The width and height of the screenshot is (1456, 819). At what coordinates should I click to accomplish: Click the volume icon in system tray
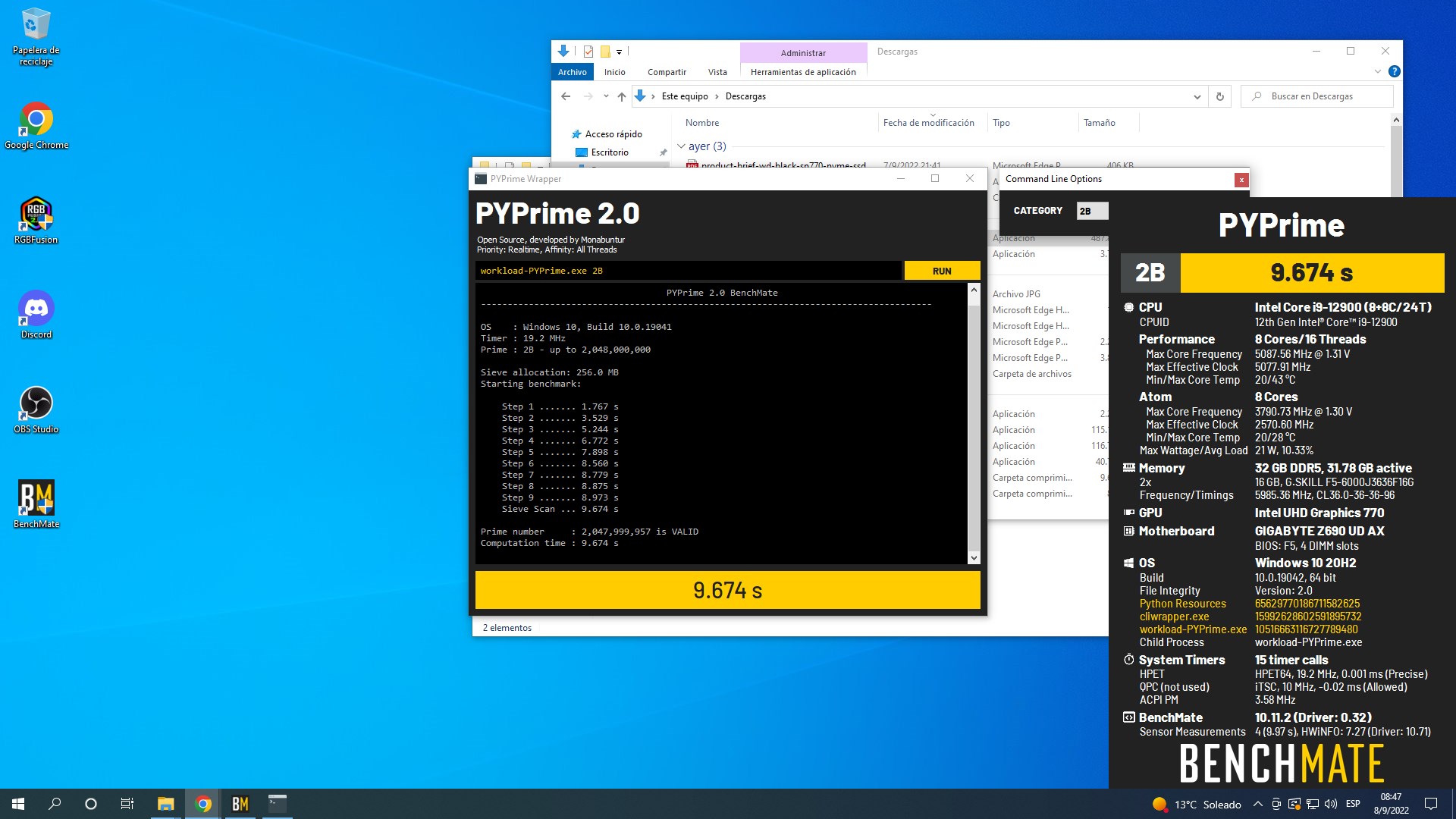coord(1331,804)
